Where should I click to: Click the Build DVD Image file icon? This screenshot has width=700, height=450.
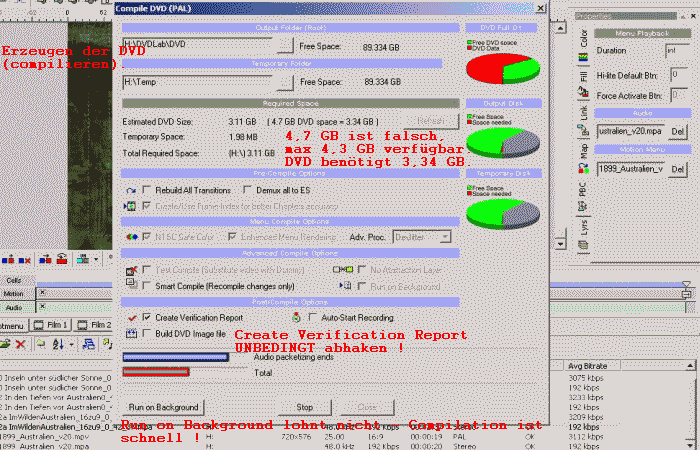(130, 333)
